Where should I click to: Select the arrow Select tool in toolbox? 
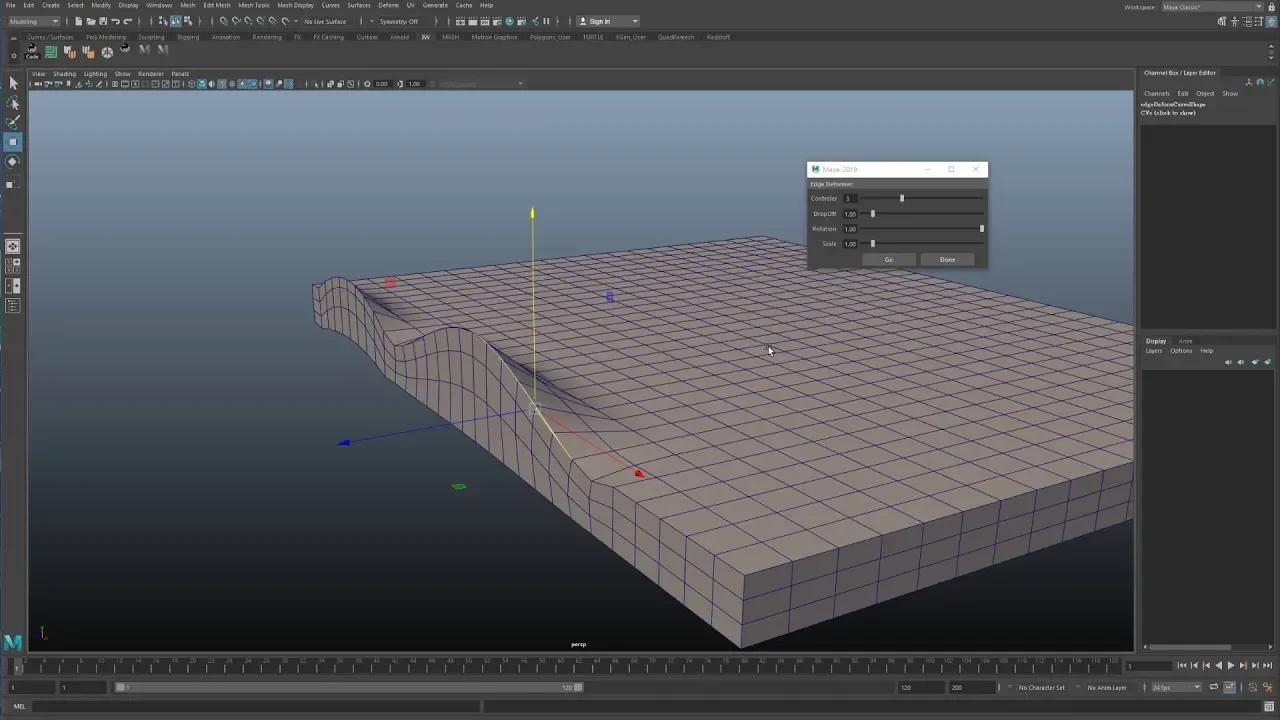(x=13, y=83)
